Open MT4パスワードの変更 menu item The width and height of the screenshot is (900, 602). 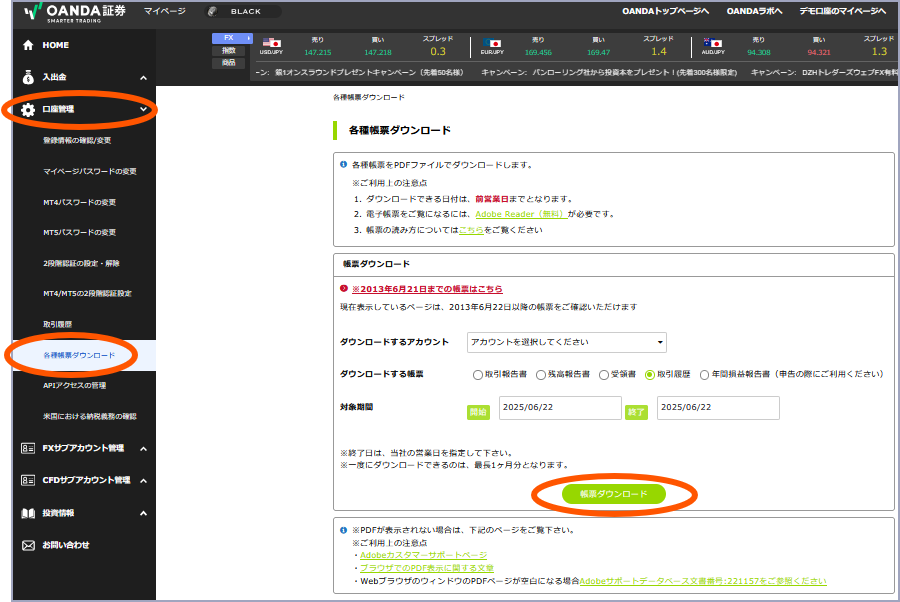click(x=80, y=203)
